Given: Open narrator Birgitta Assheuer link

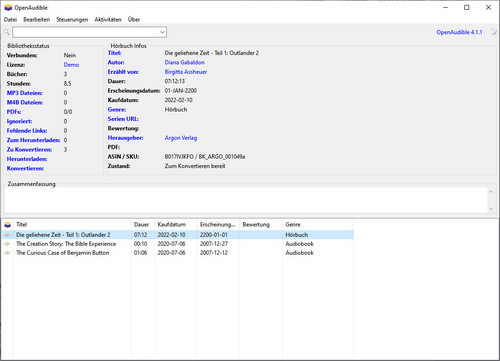Looking at the screenshot, I should [x=186, y=72].
